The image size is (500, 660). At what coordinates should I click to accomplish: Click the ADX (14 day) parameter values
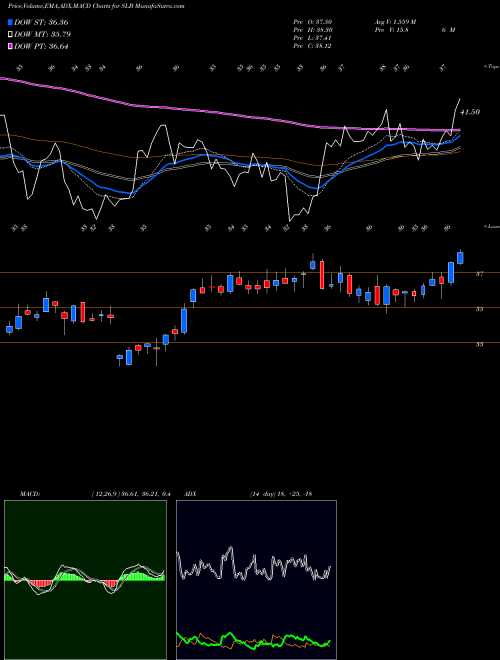[x=281, y=494]
